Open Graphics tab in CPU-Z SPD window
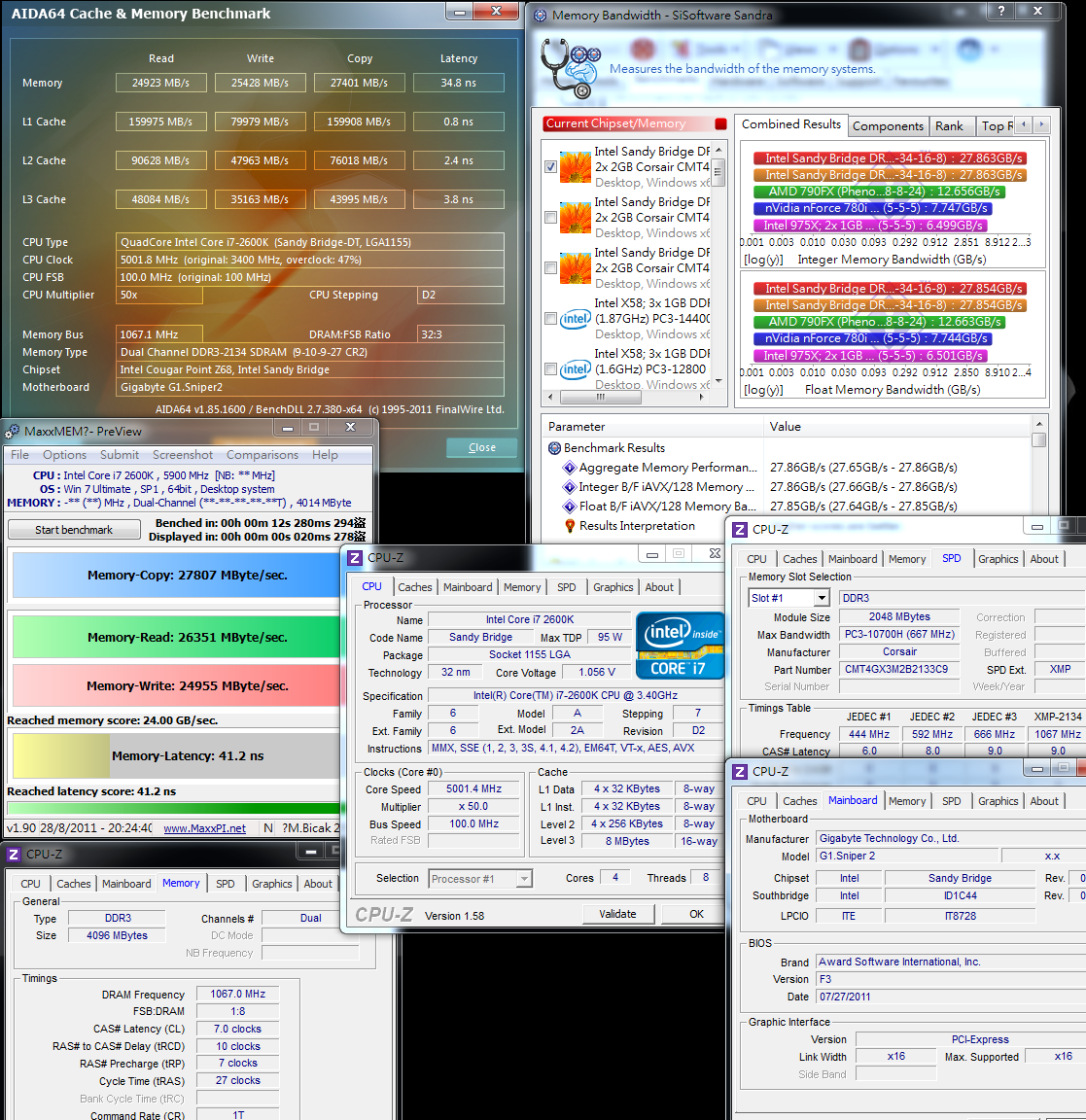Image resolution: width=1086 pixels, height=1120 pixels. 998,559
